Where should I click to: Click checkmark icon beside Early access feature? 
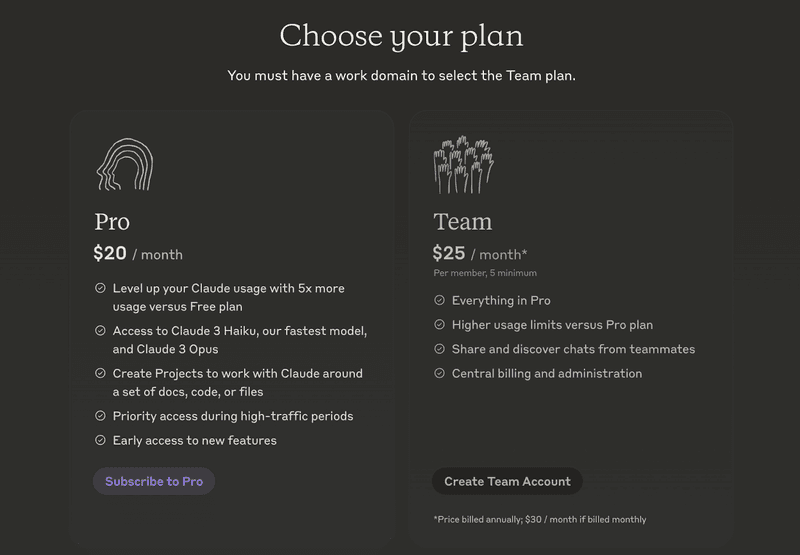[100, 440]
